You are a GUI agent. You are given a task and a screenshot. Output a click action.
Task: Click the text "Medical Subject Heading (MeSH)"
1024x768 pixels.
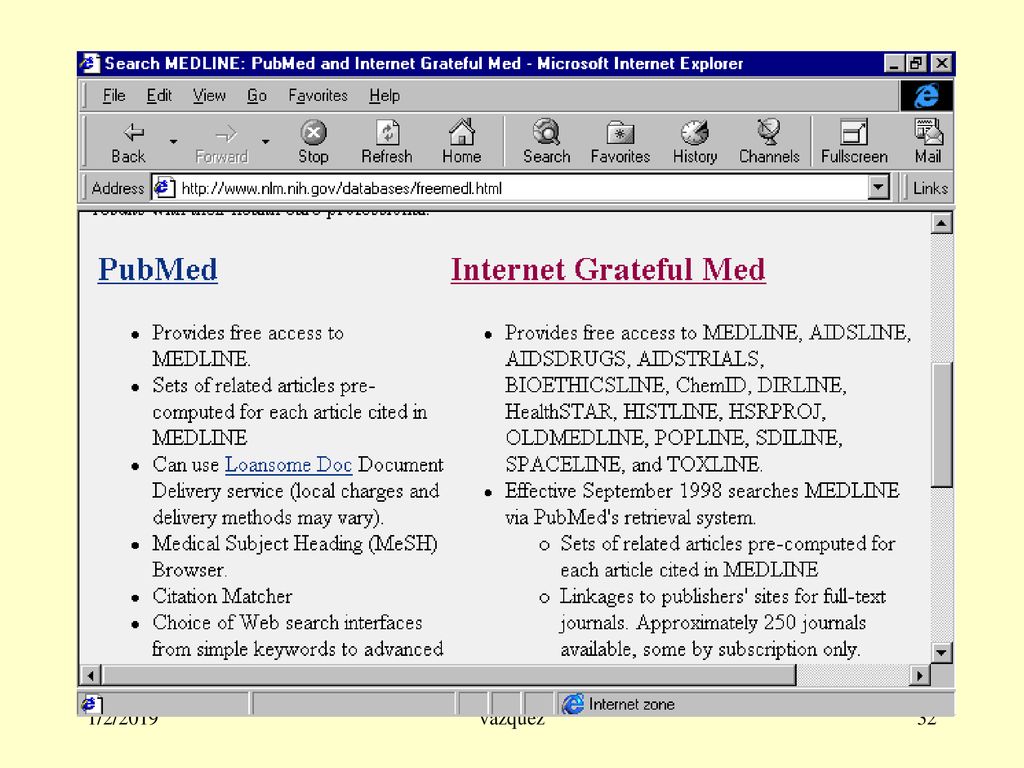coord(295,543)
